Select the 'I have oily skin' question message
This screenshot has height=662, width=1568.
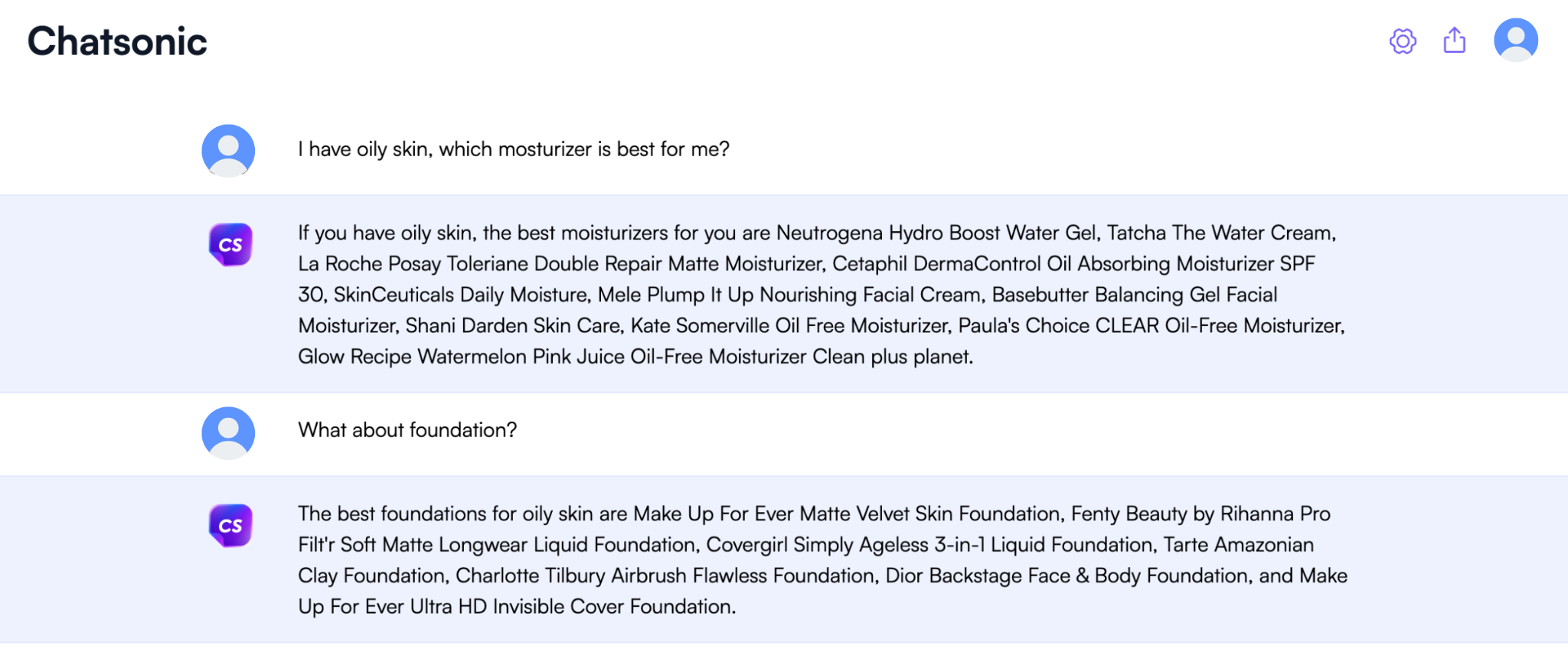pos(513,149)
